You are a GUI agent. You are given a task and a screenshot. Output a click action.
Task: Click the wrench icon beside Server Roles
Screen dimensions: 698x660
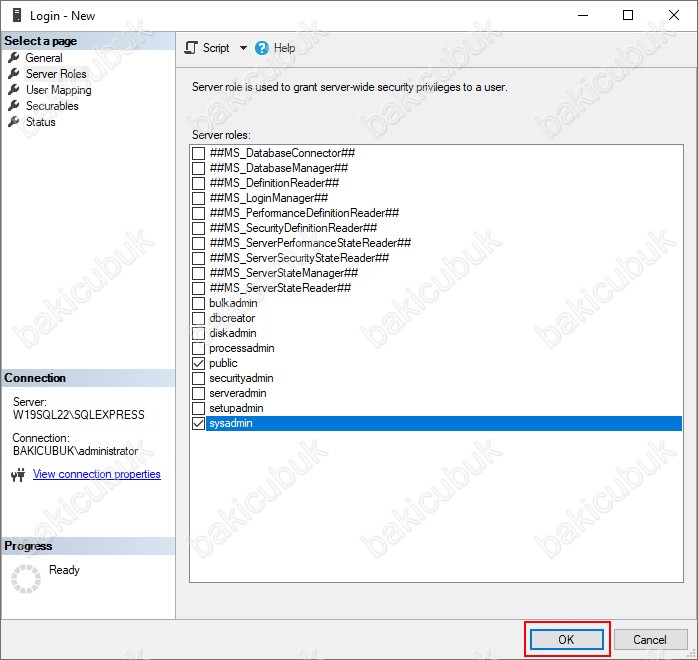pyautogui.click(x=14, y=74)
